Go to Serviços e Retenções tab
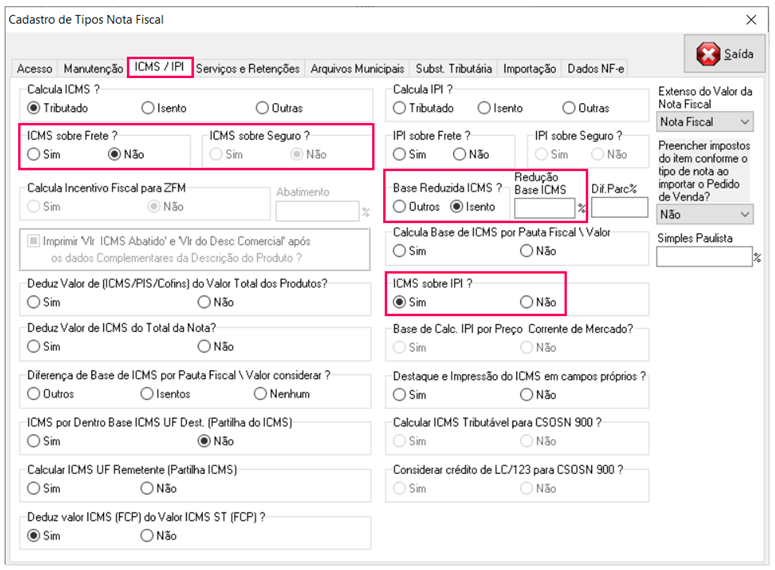This screenshot has width=775, height=570. point(248,69)
